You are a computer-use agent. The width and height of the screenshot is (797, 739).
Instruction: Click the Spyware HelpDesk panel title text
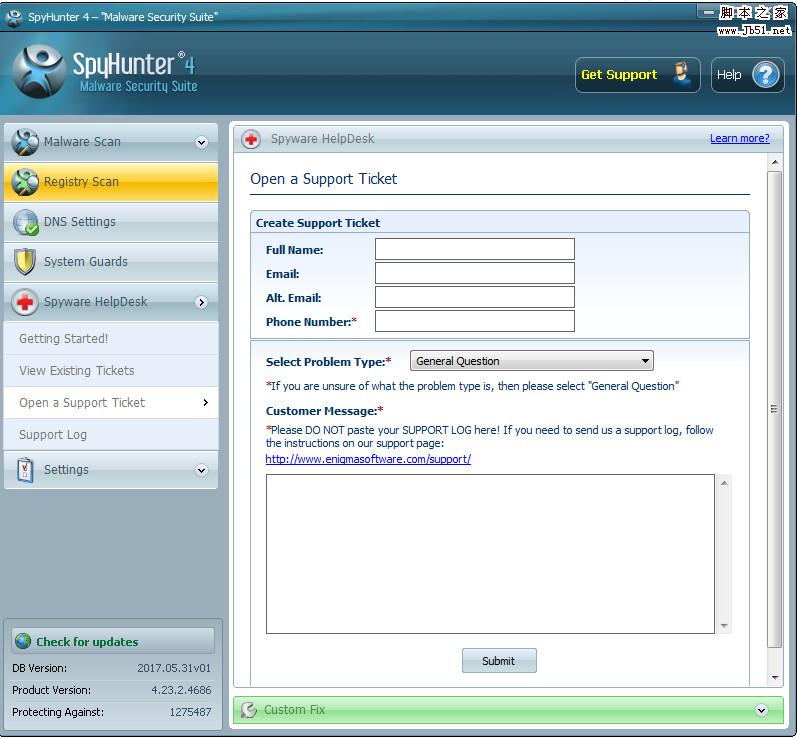pyautogui.click(x=322, y=139)
